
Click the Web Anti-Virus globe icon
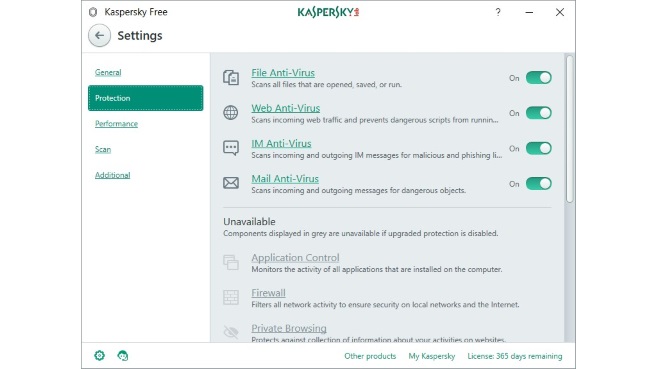coord(231,113)
